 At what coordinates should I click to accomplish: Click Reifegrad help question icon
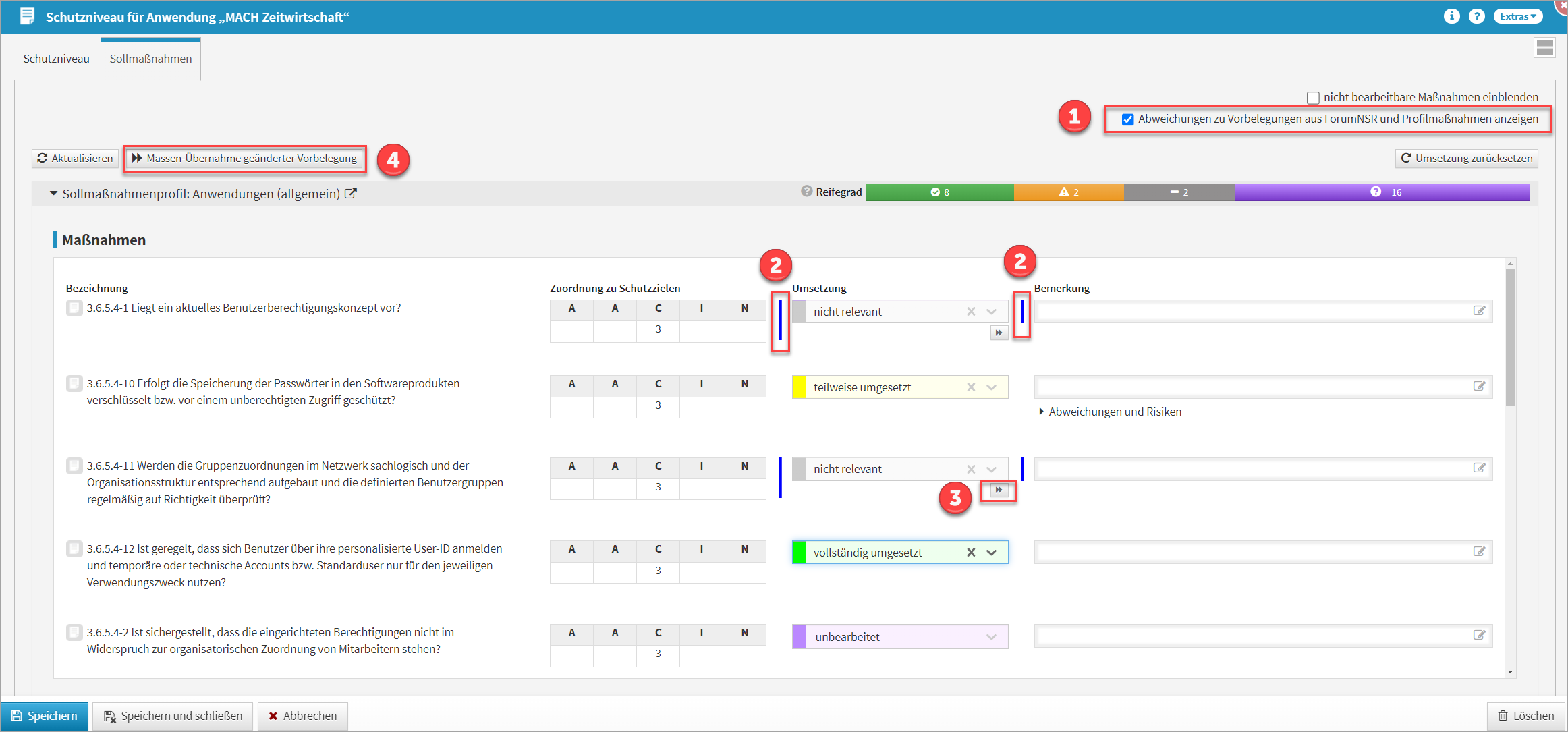coord(806,192)
